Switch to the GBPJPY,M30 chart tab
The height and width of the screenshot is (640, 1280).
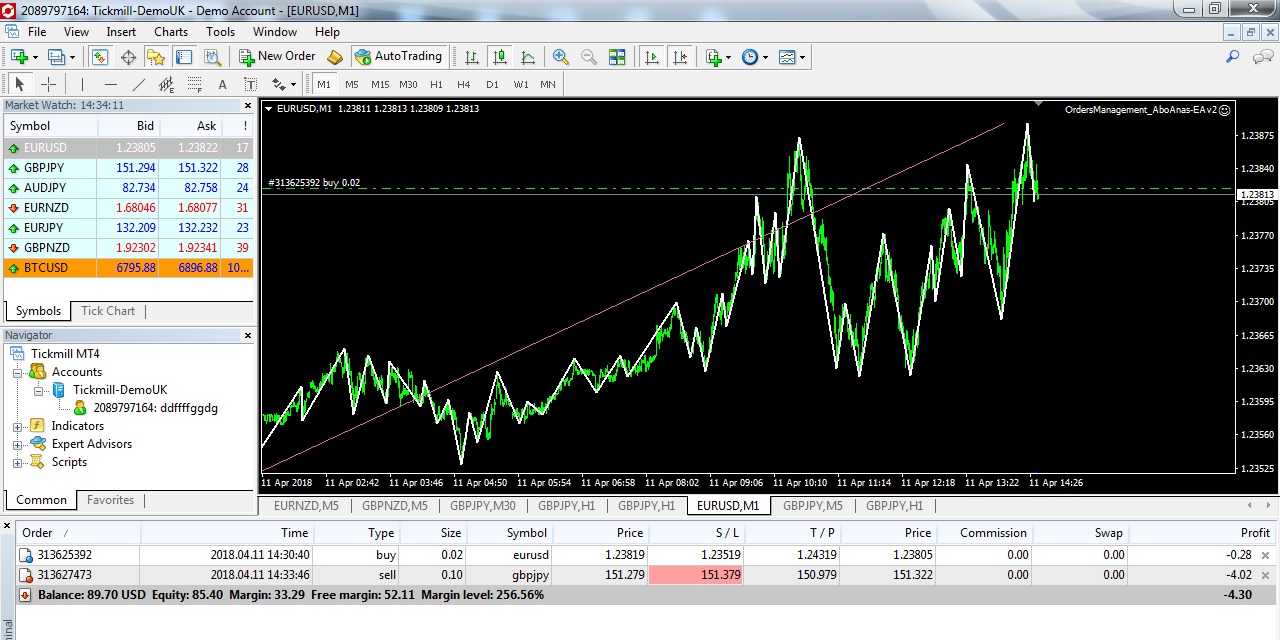483,506
